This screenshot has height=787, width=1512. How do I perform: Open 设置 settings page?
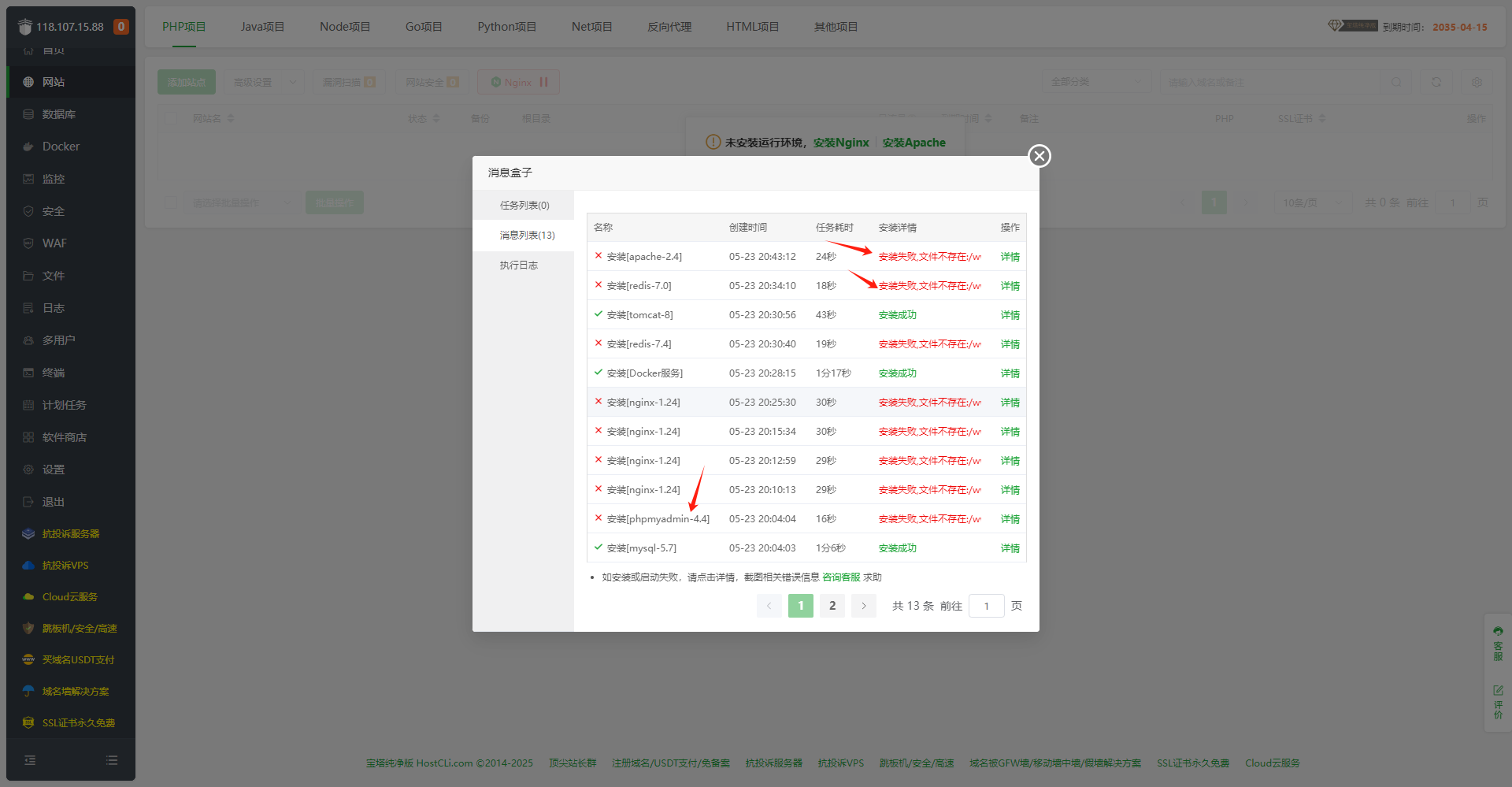pos(71,470)
